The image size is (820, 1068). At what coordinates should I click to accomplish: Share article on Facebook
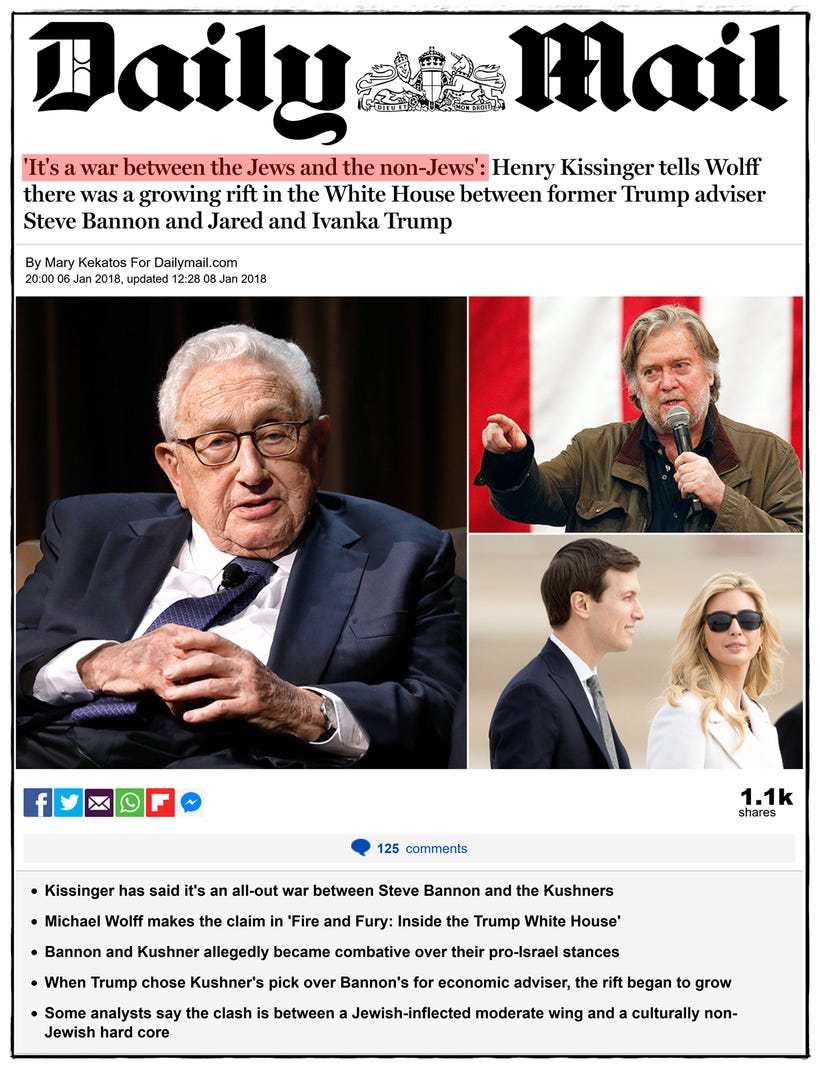(37, 802)
